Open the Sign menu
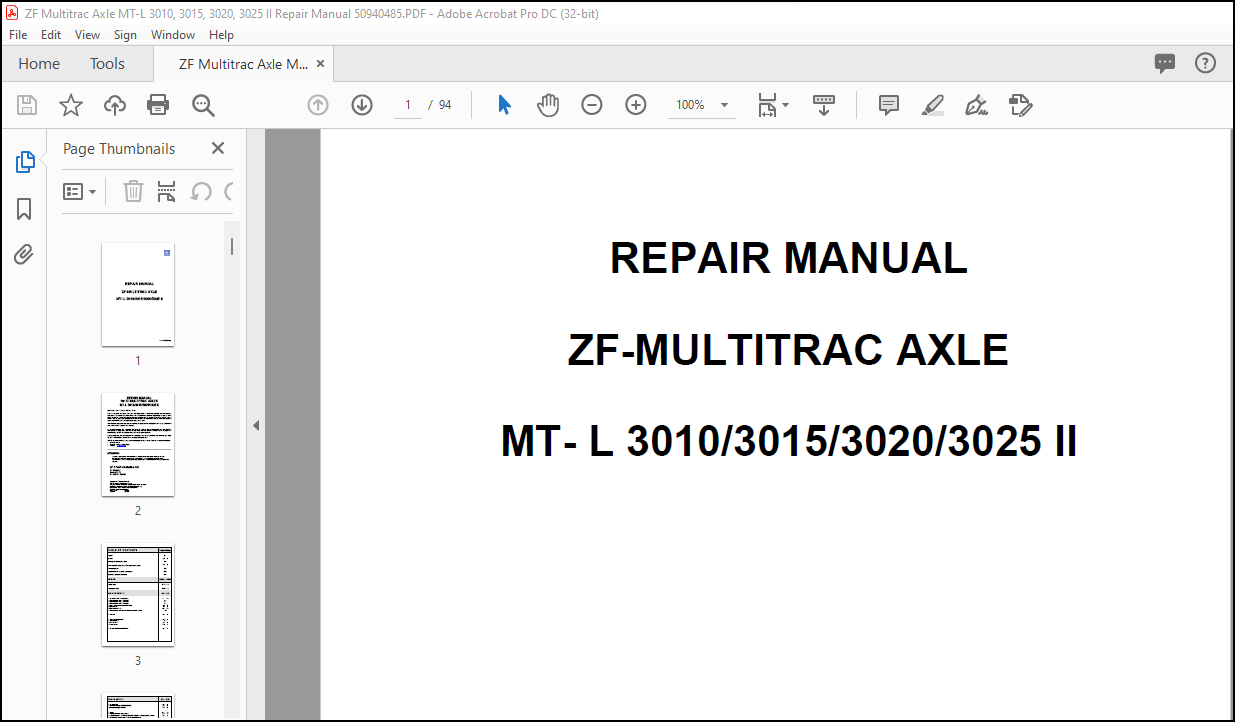Screen dimensions: 1235x722 (x=125, y=35)
